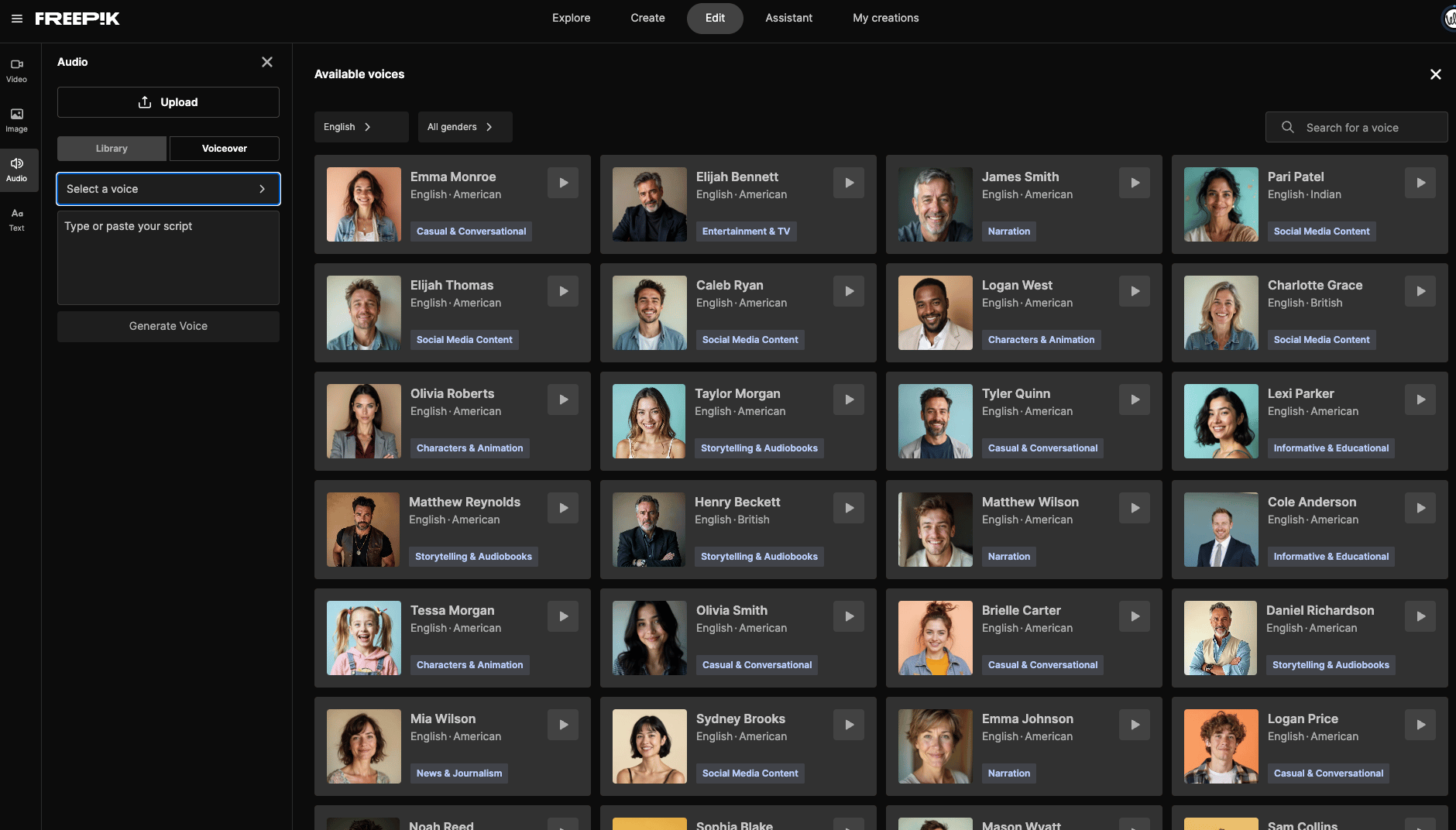The image size is (1456, 830).
Task: Click the Casual & Conversational tag on Emma Monroe
Action: pos(471,232)
